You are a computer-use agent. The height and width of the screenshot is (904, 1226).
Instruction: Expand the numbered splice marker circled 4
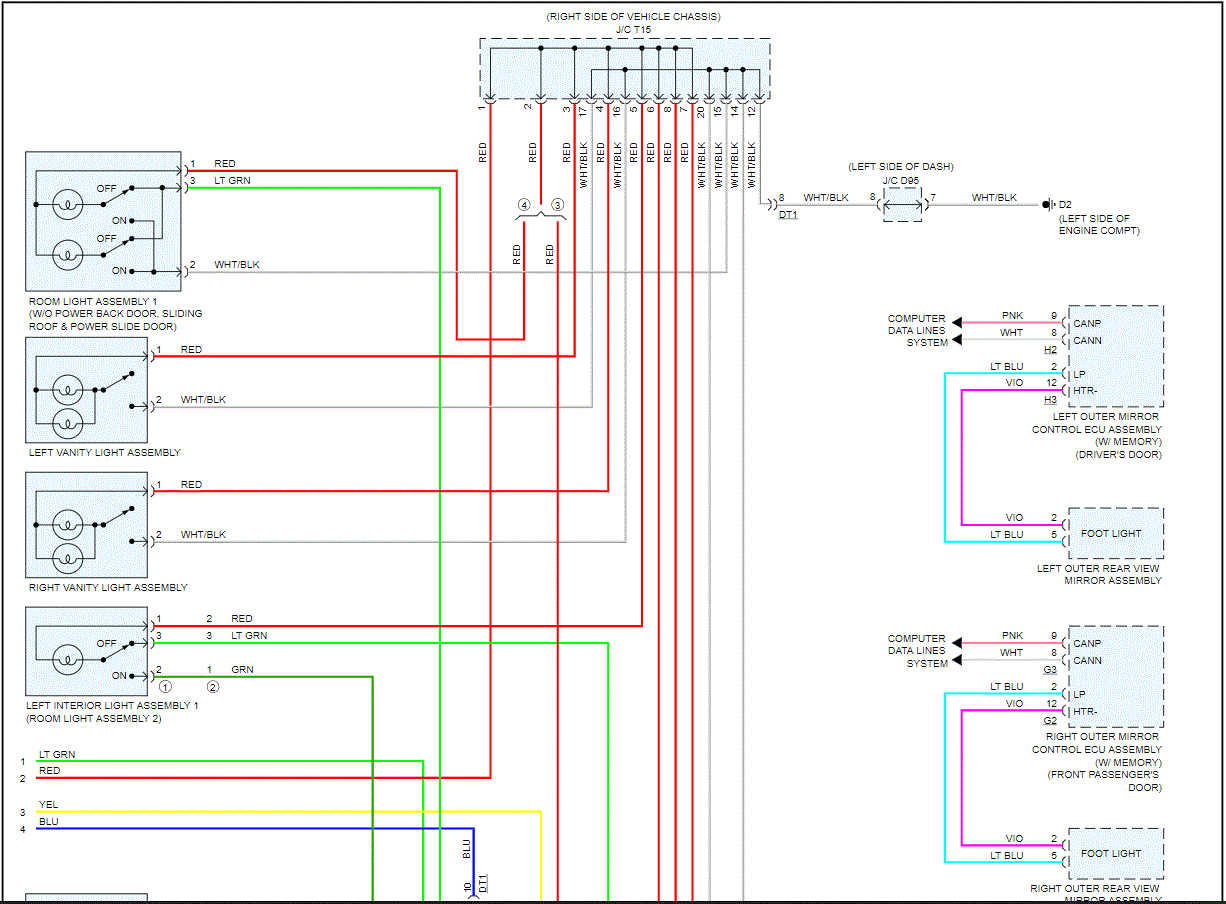click(524, 204)
